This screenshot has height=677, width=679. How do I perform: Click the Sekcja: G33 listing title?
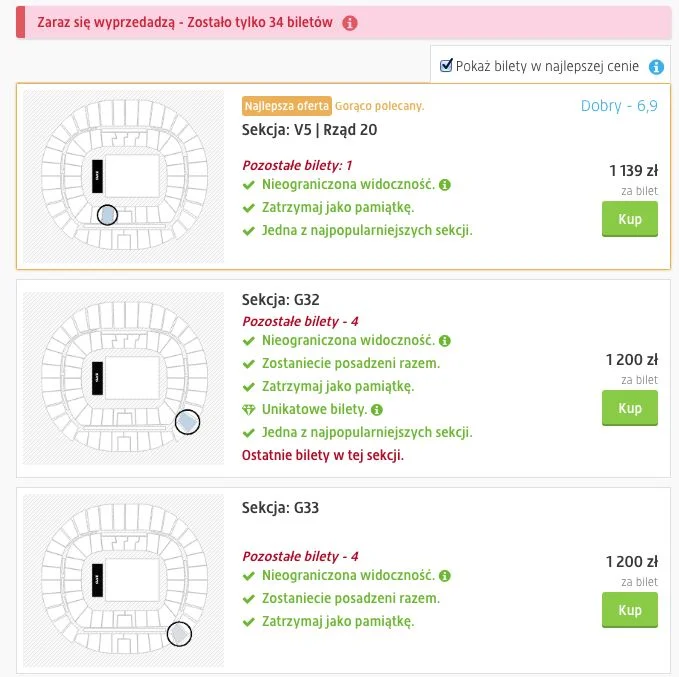280,508
